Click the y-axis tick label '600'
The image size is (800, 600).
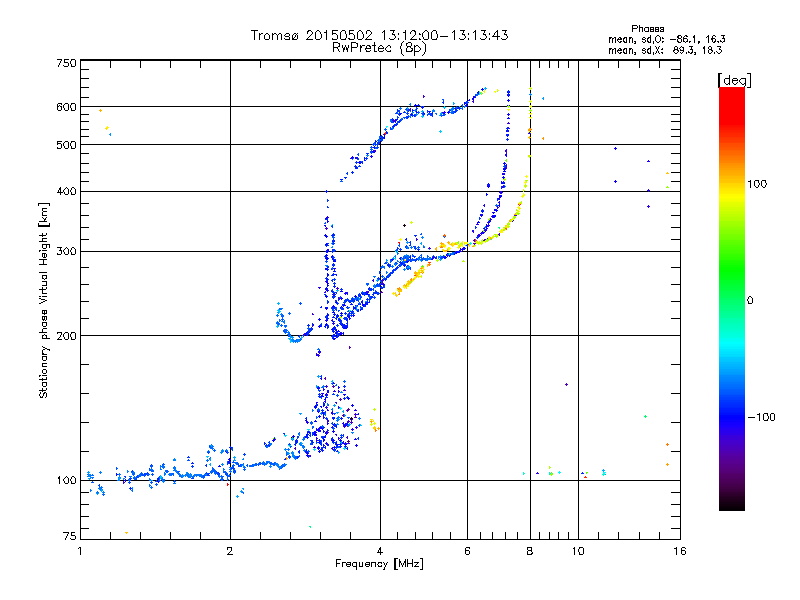(x=66, y=107)
